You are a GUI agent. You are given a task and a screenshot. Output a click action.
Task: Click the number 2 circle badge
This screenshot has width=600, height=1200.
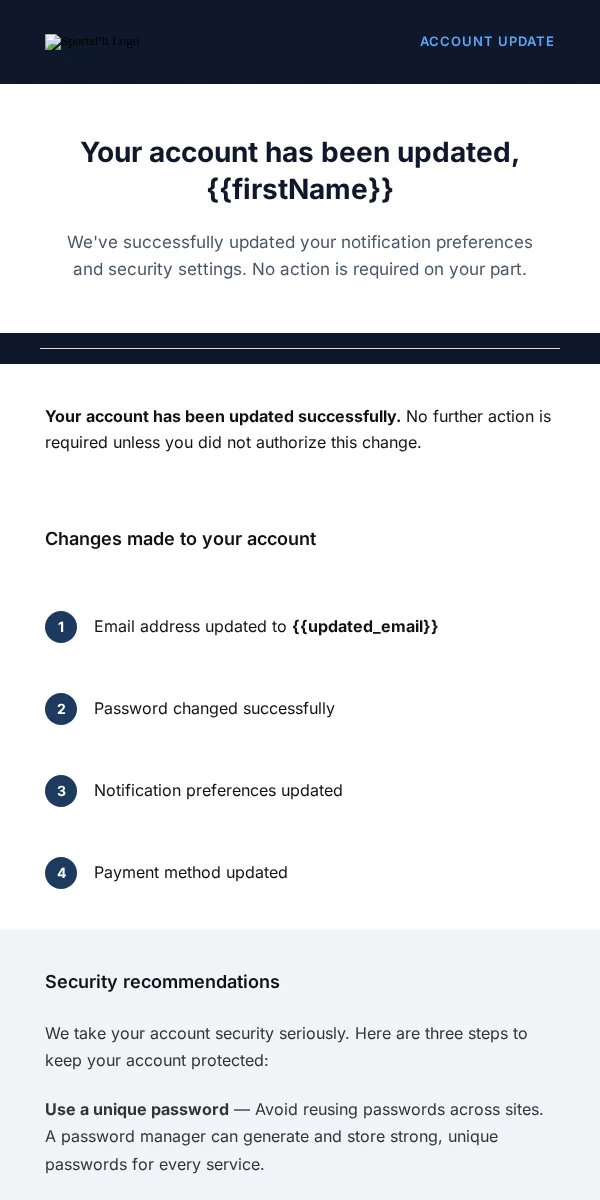click(61, 709)
